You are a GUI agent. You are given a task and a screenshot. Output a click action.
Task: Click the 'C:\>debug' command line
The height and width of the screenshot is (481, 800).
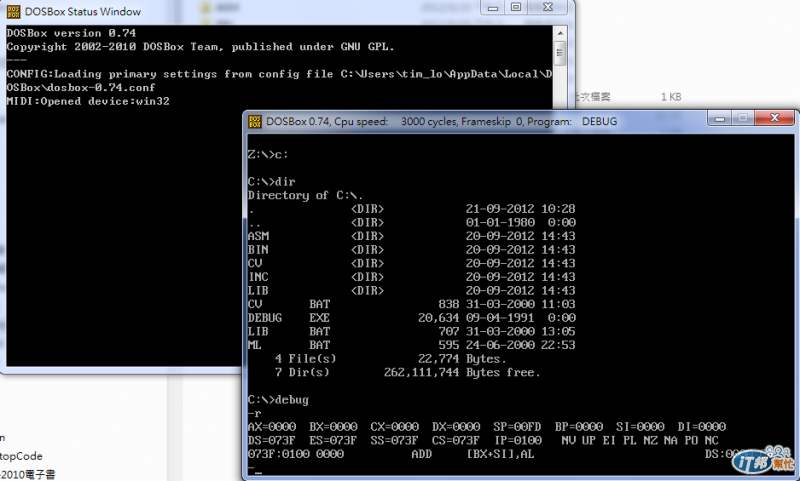tap(278, 400)
